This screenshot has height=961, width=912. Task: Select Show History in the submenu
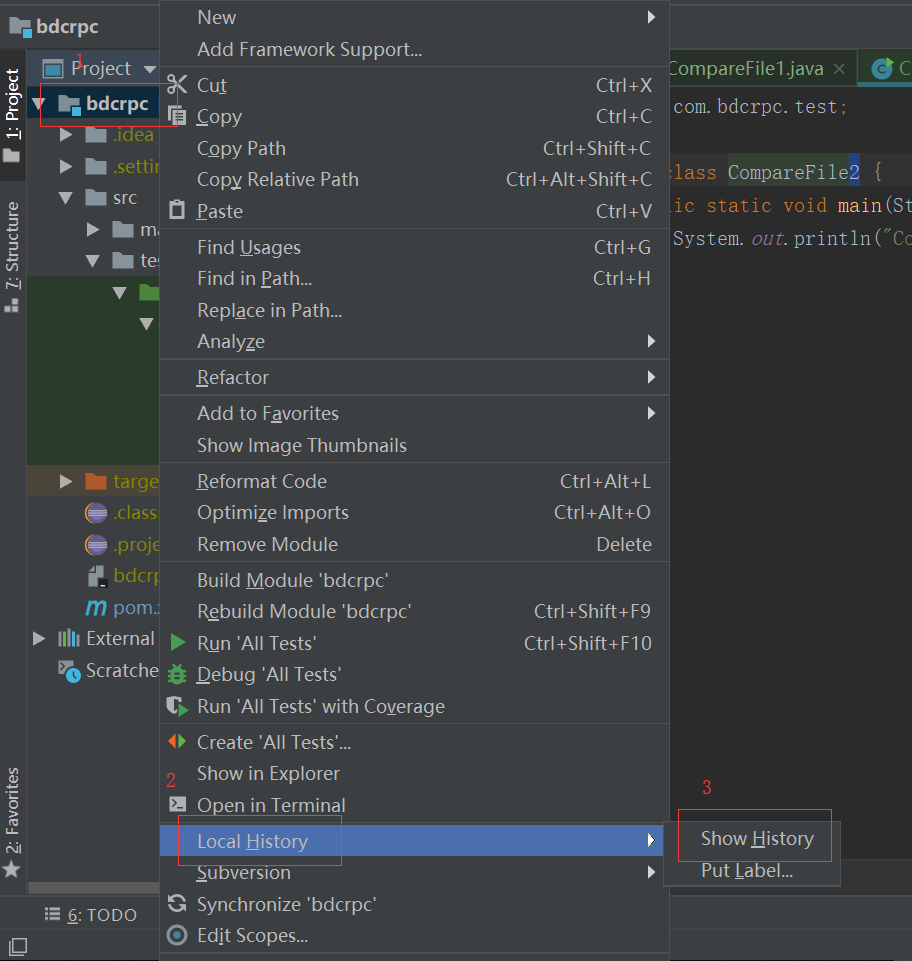coord(756,838)
